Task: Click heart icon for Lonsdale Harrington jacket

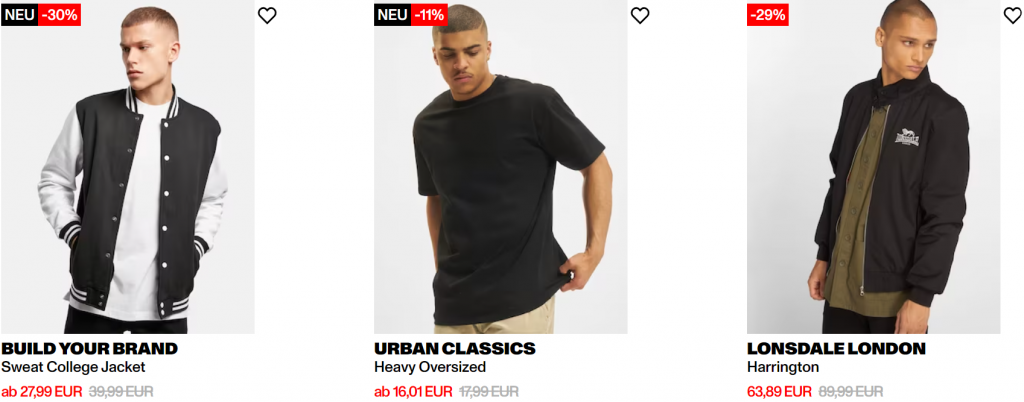Action: tap(1013, 15)
